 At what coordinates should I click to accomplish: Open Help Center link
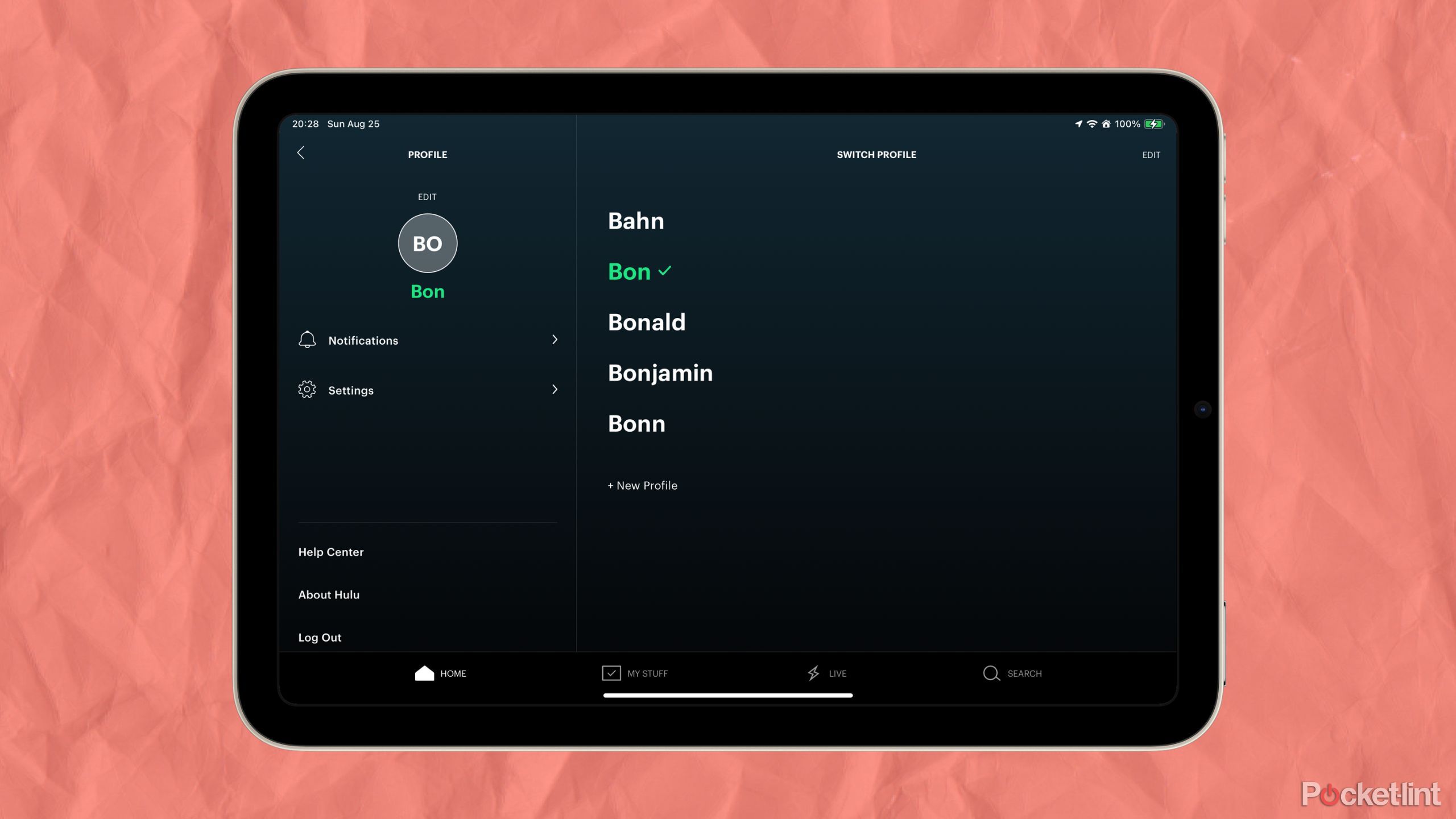[x=332, y=552]
